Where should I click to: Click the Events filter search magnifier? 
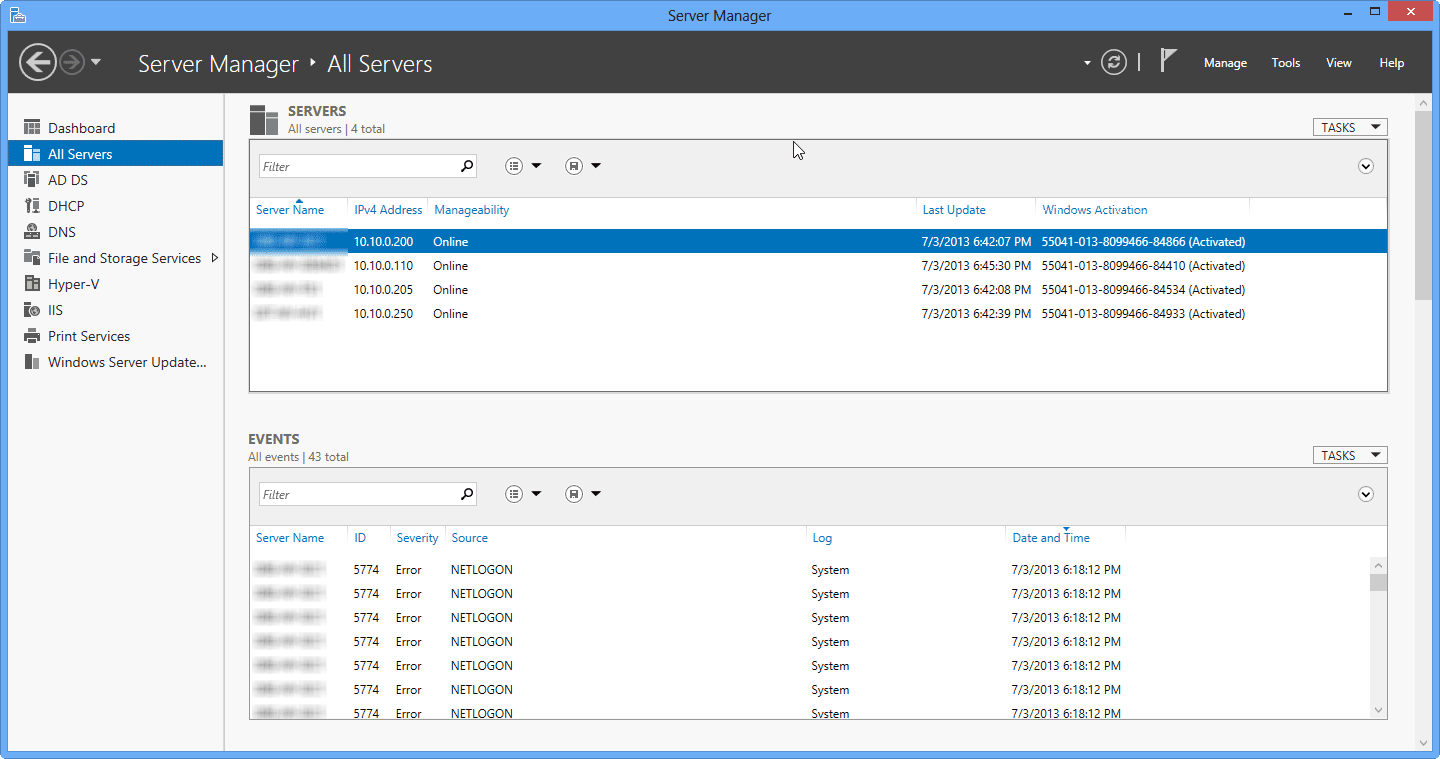[466, 494]
